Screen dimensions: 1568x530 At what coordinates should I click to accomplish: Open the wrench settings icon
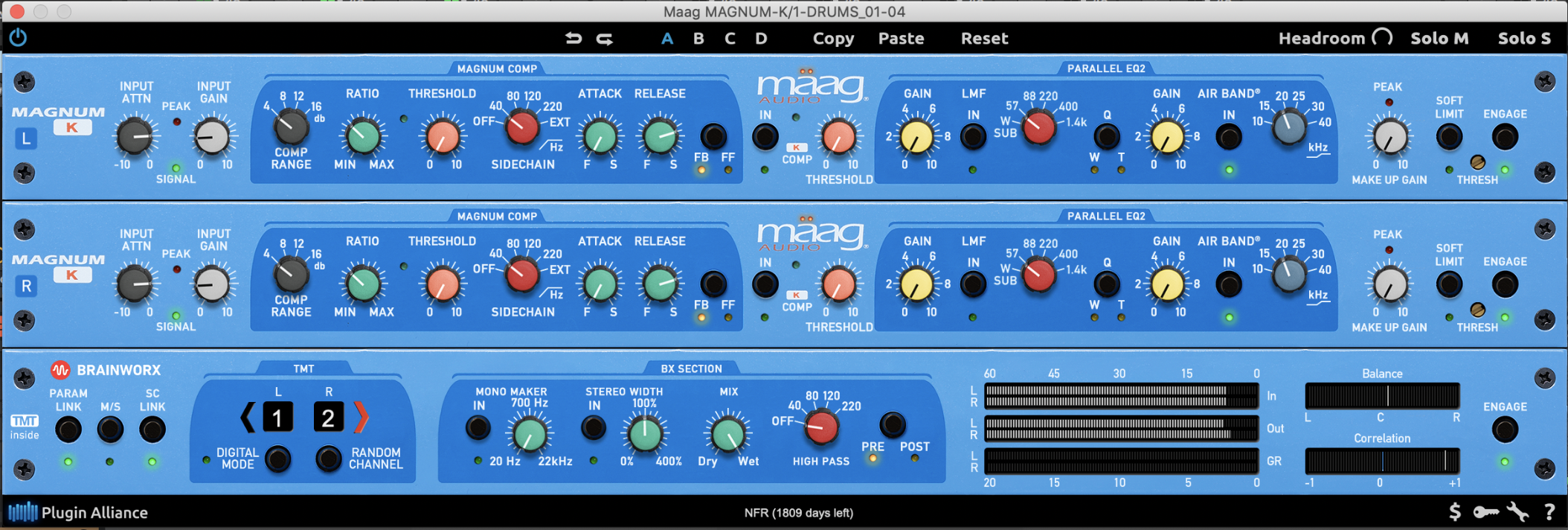coord(1517,512)
